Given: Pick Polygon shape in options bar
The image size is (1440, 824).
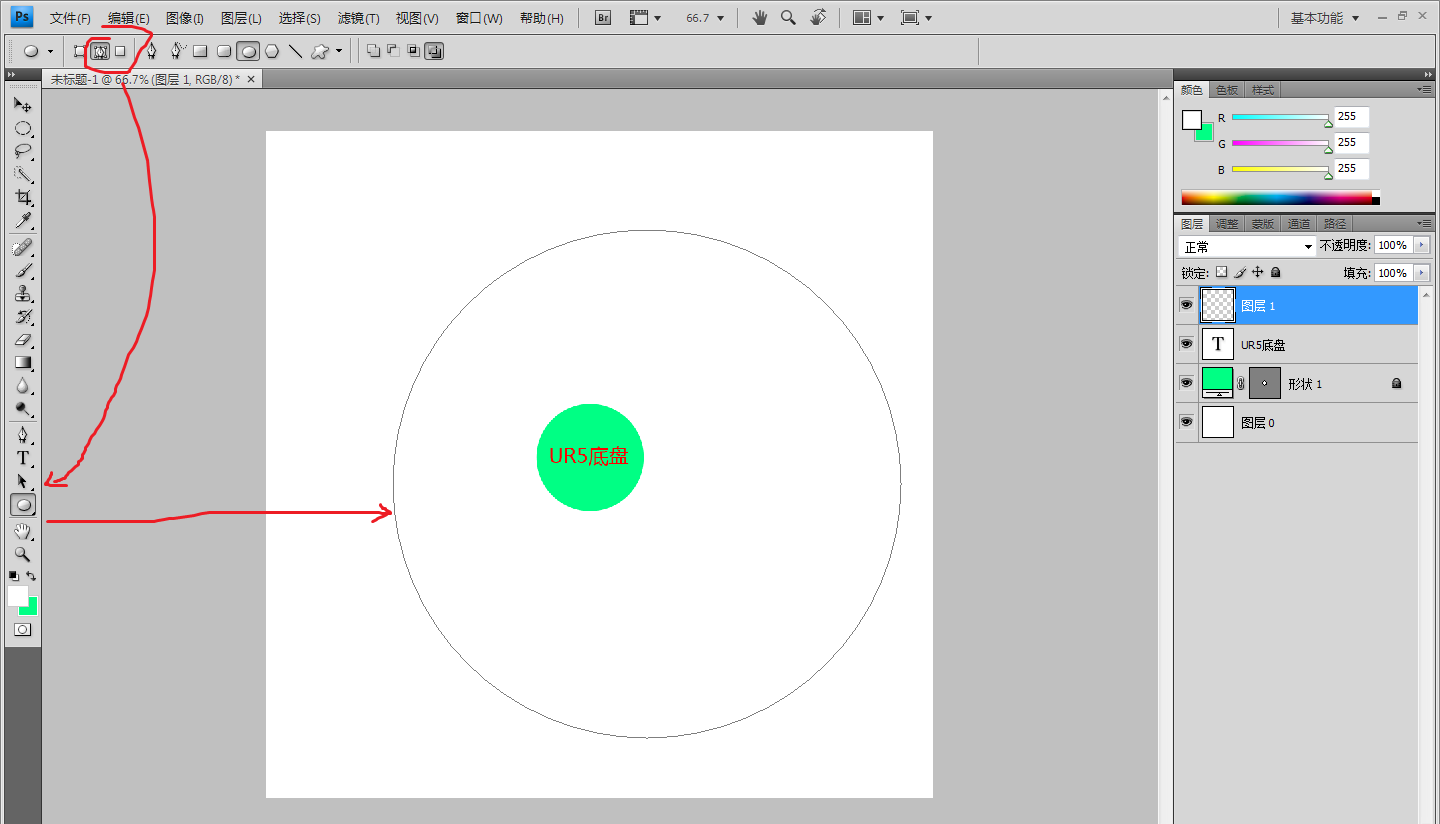Looking at the screenshot, I should click(272, 51).
